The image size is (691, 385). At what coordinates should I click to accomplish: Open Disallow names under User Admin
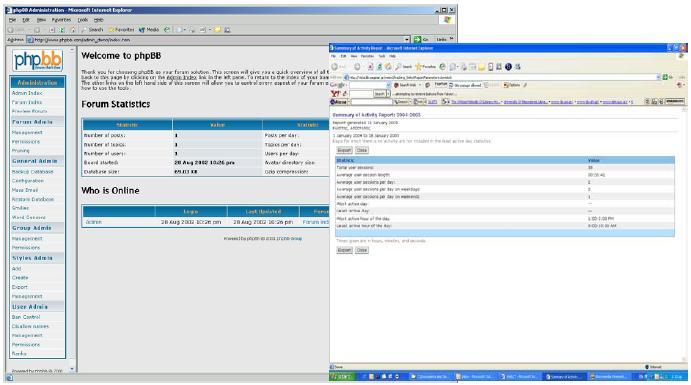click(30, 326)
